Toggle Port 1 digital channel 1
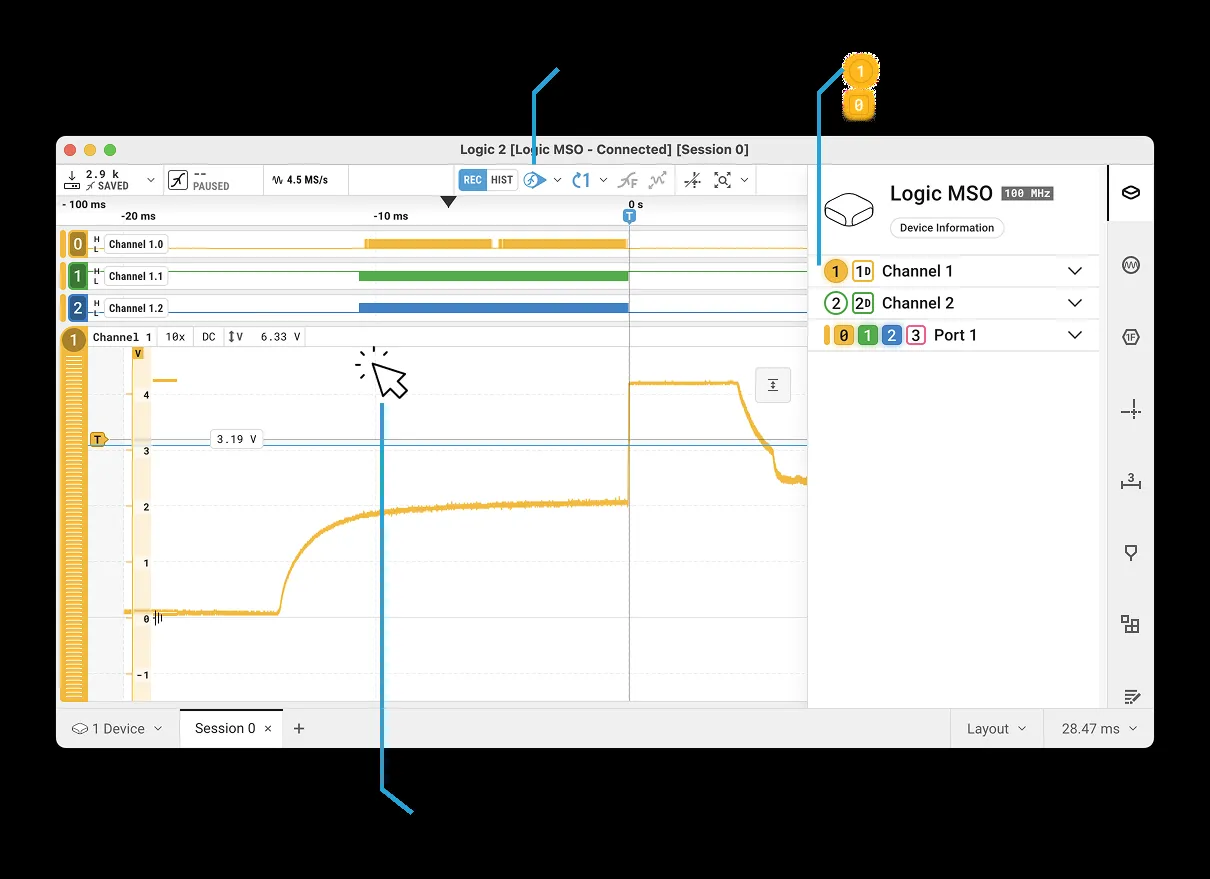1210x879 pixels. (867, 335)
